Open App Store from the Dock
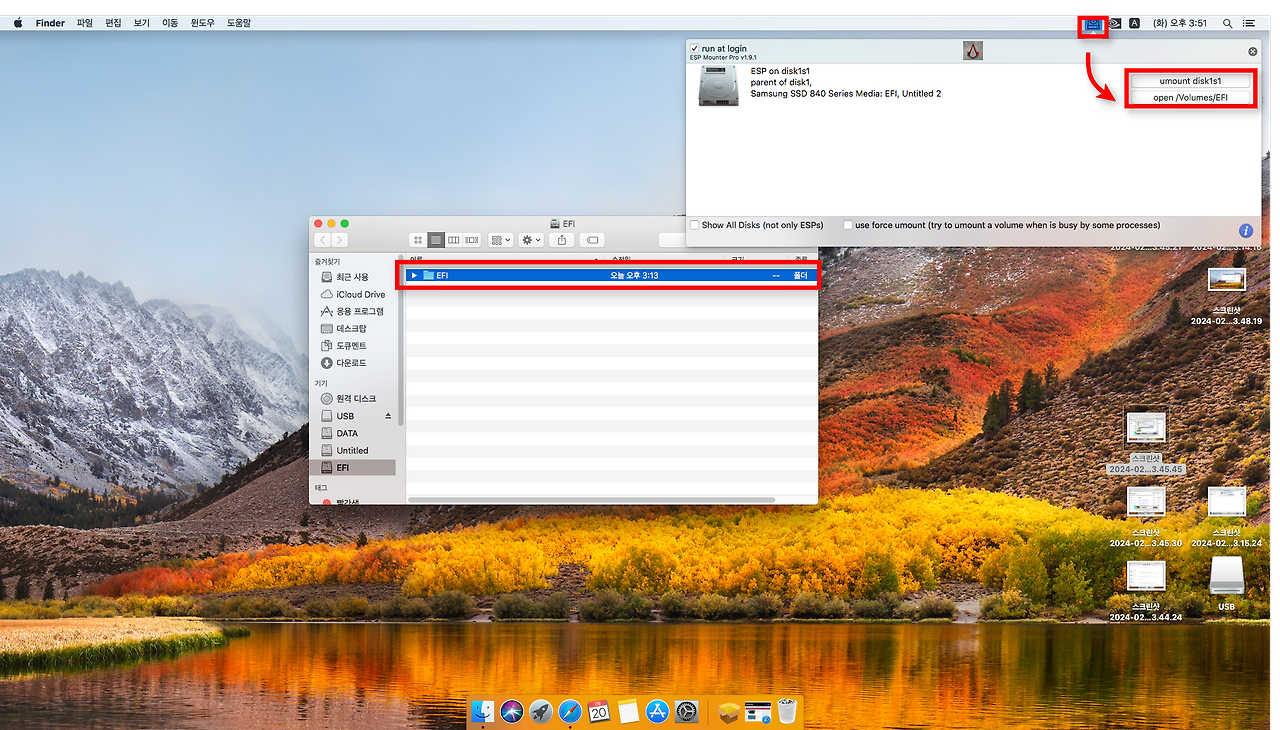1280x730 pixels. tap(657, 711)
